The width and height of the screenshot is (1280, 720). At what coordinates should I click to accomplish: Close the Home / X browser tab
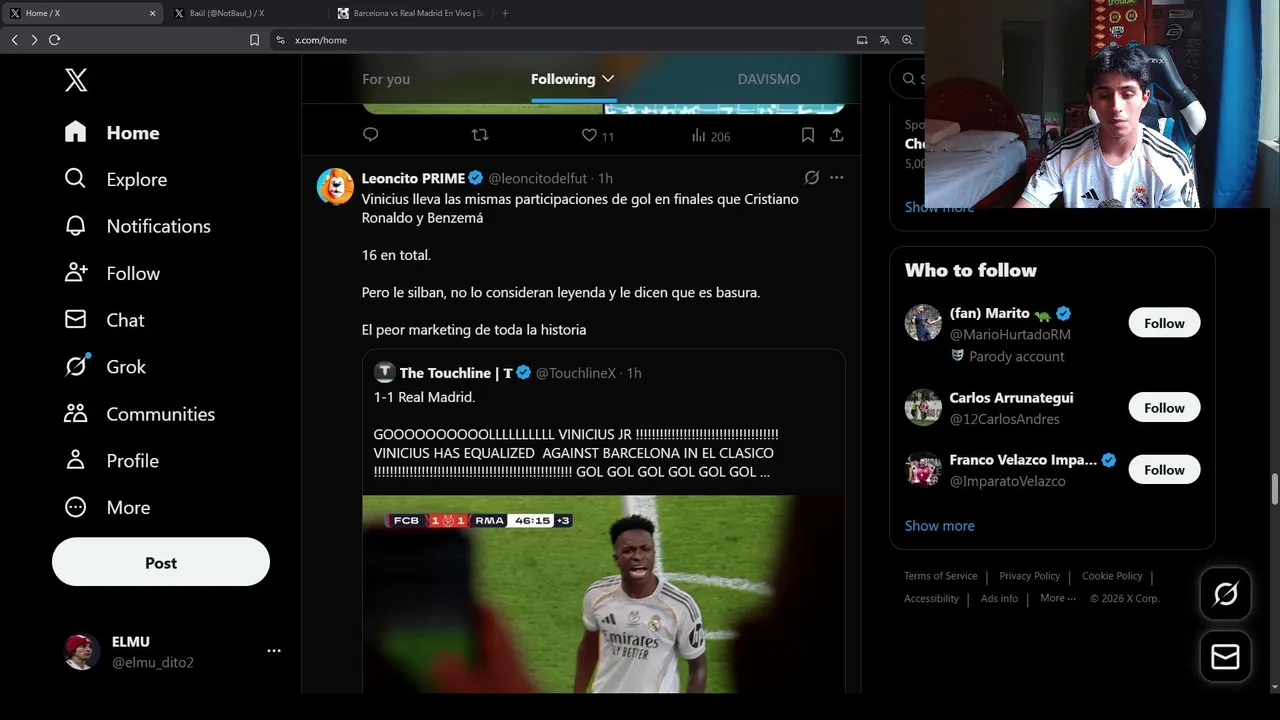pyautogui.click(x=152, y=13)
